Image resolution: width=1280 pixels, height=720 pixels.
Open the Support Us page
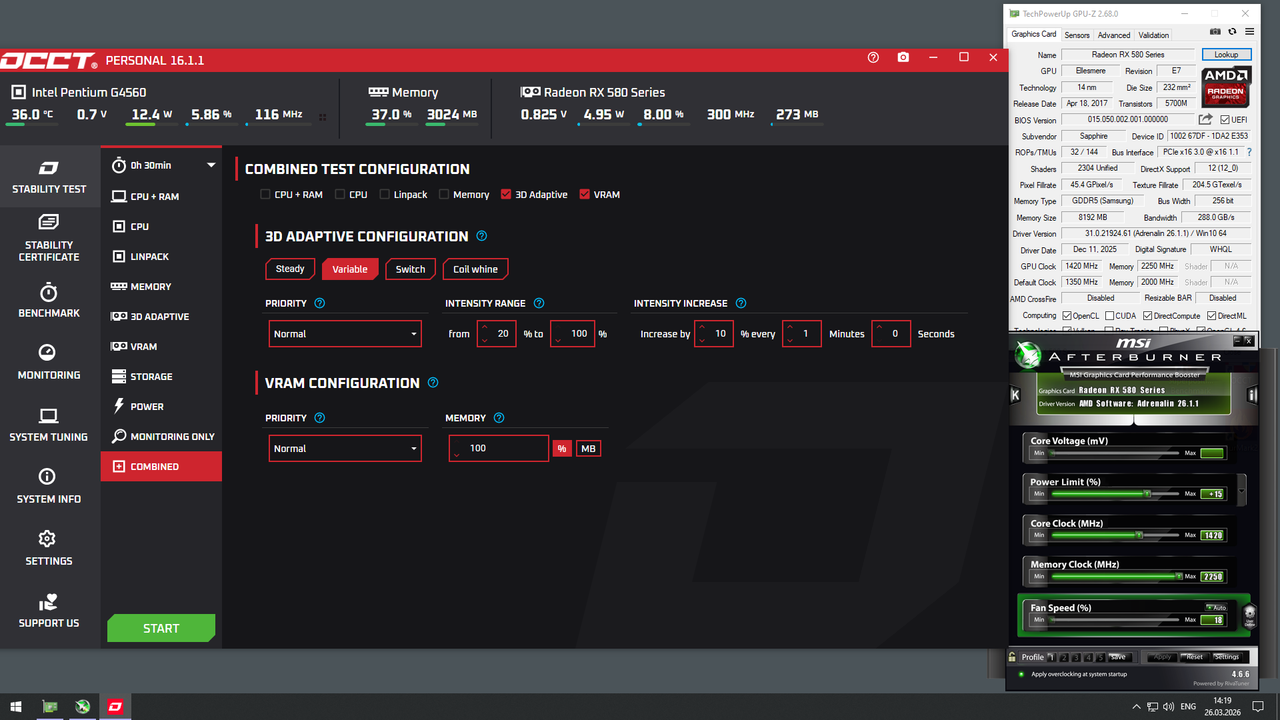[49, 610]
